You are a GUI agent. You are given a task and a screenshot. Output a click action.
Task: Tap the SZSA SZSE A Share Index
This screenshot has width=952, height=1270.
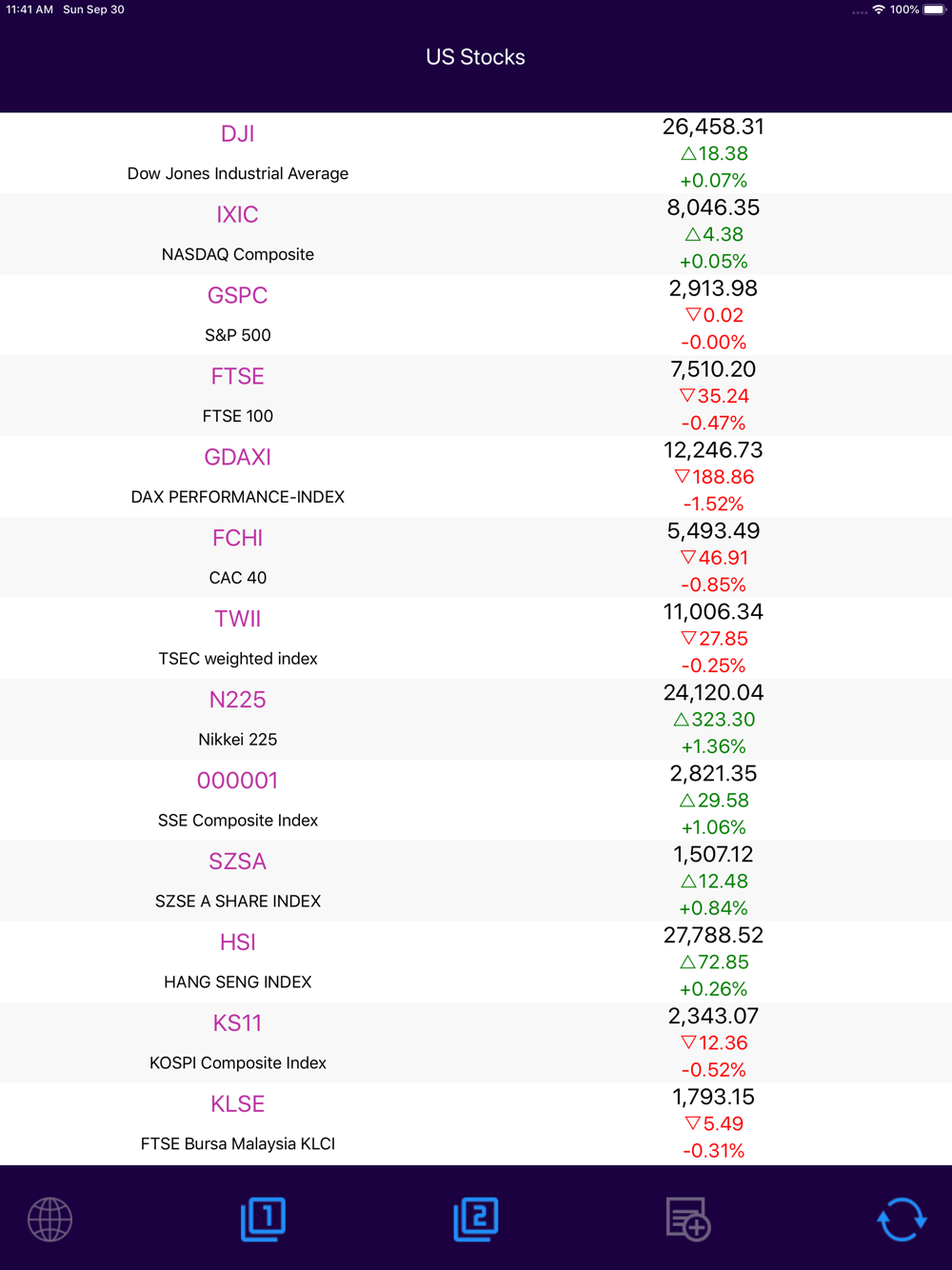tap(476, 882)
